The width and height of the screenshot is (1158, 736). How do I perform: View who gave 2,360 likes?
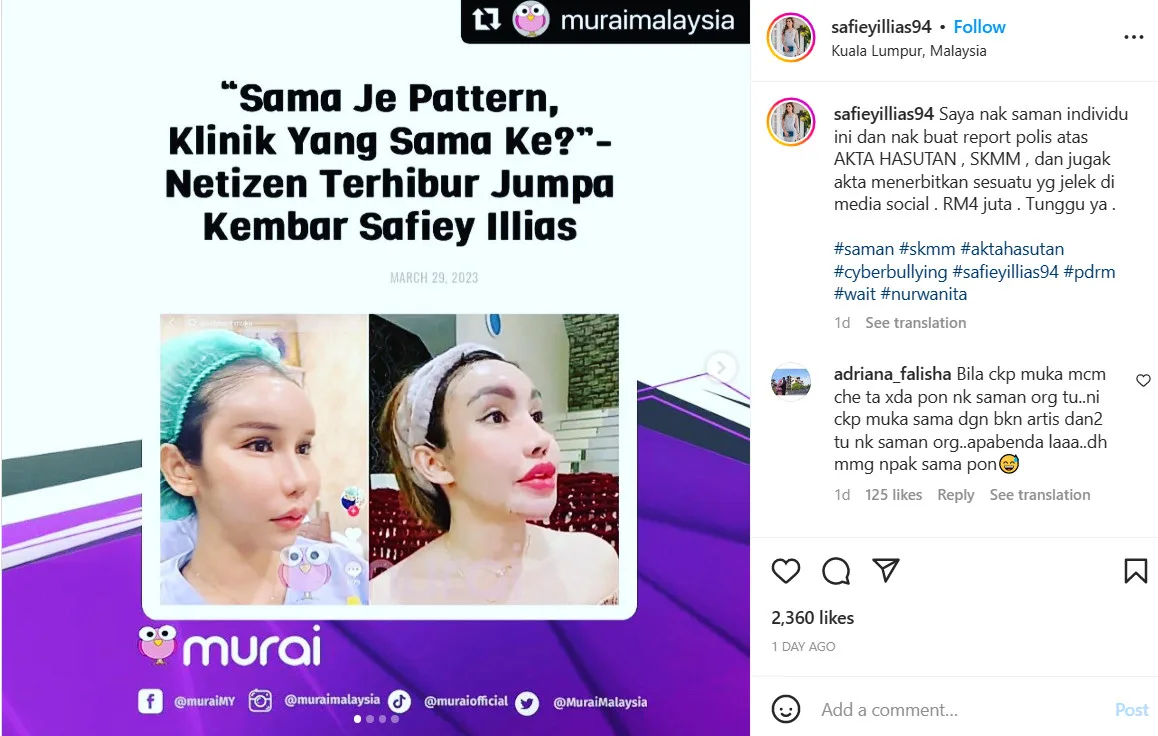812,618
